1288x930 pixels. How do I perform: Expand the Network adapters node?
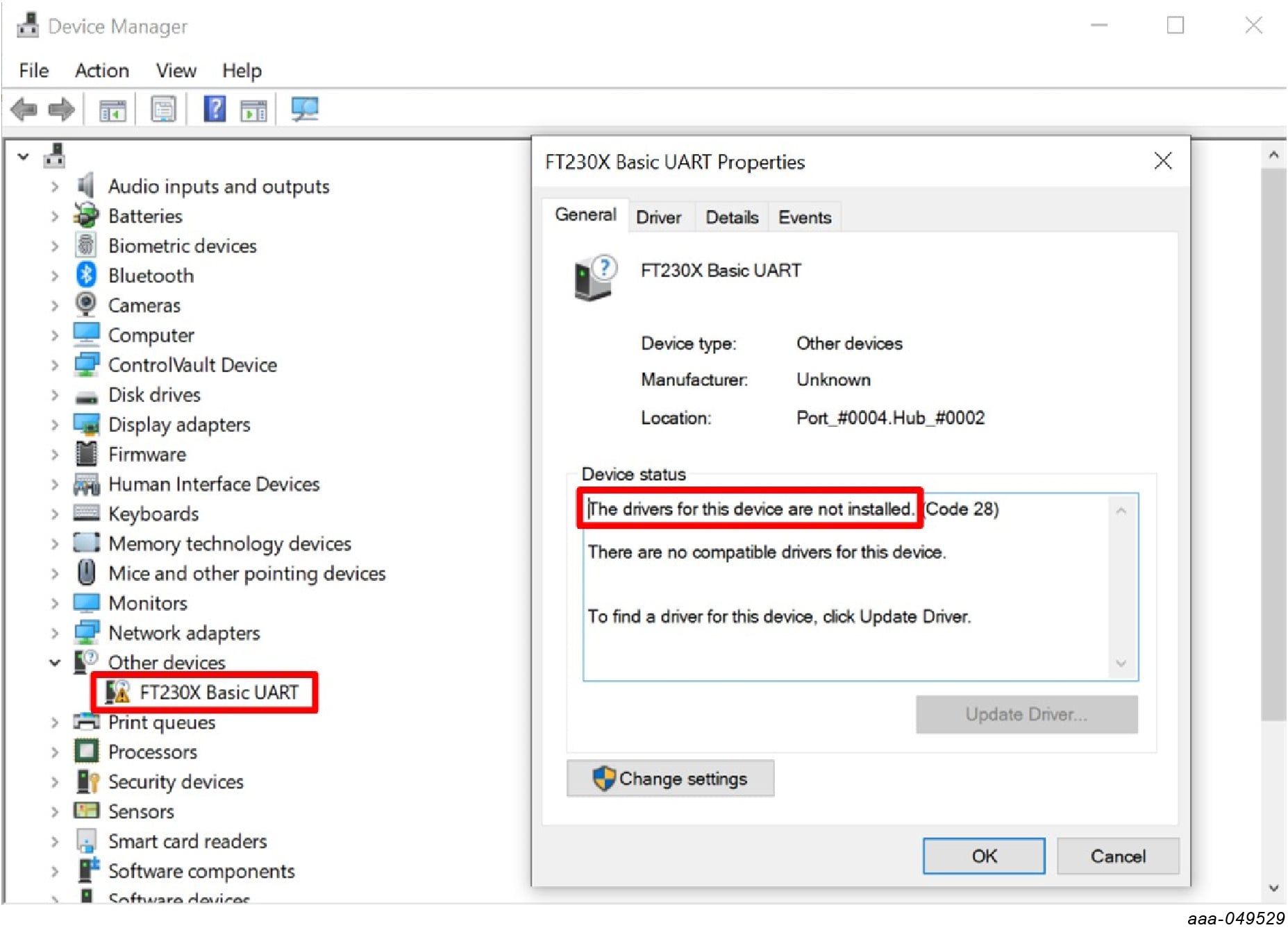coord(55,633)
